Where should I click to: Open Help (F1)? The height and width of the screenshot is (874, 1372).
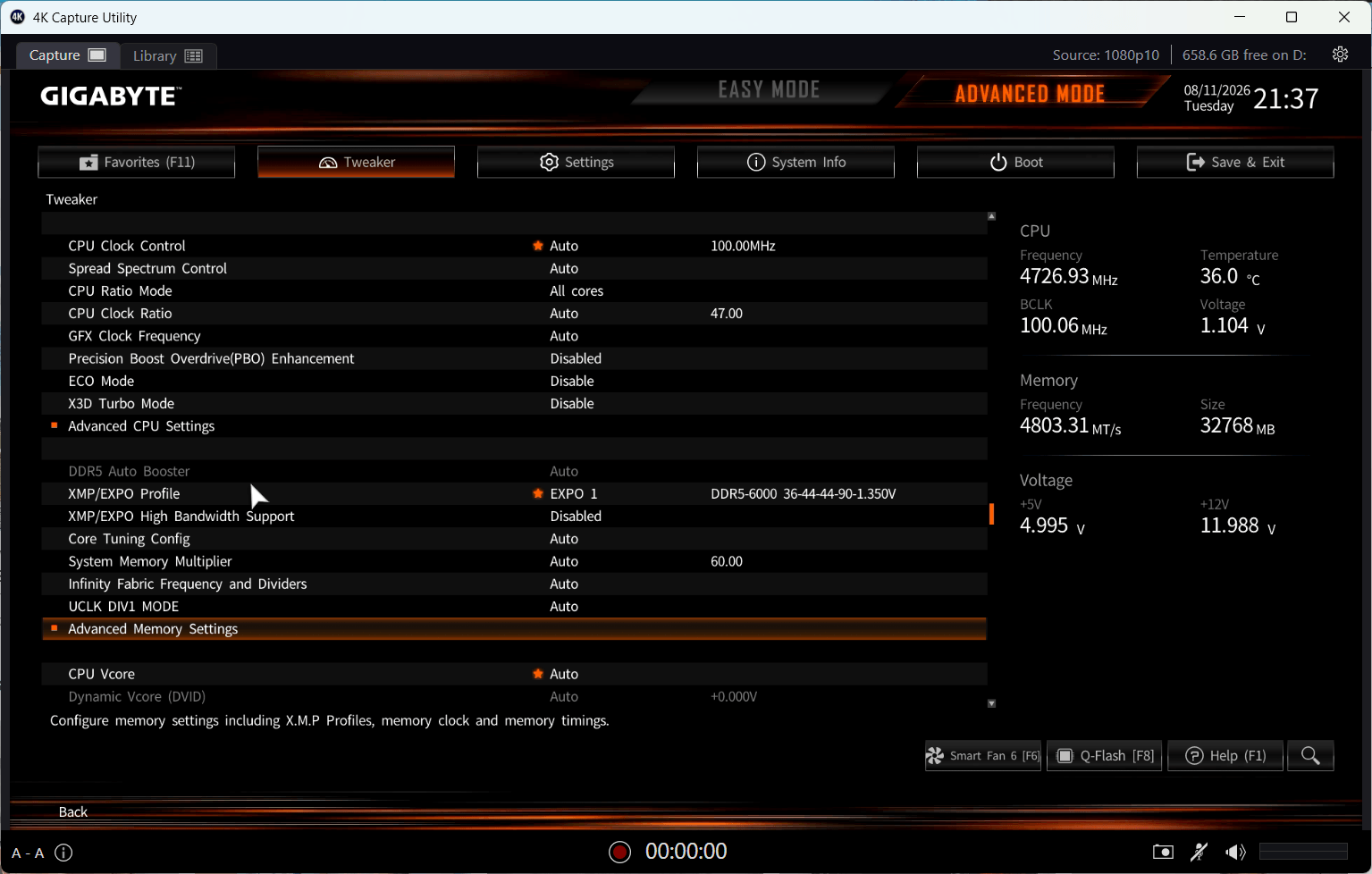pos(1225,756)
